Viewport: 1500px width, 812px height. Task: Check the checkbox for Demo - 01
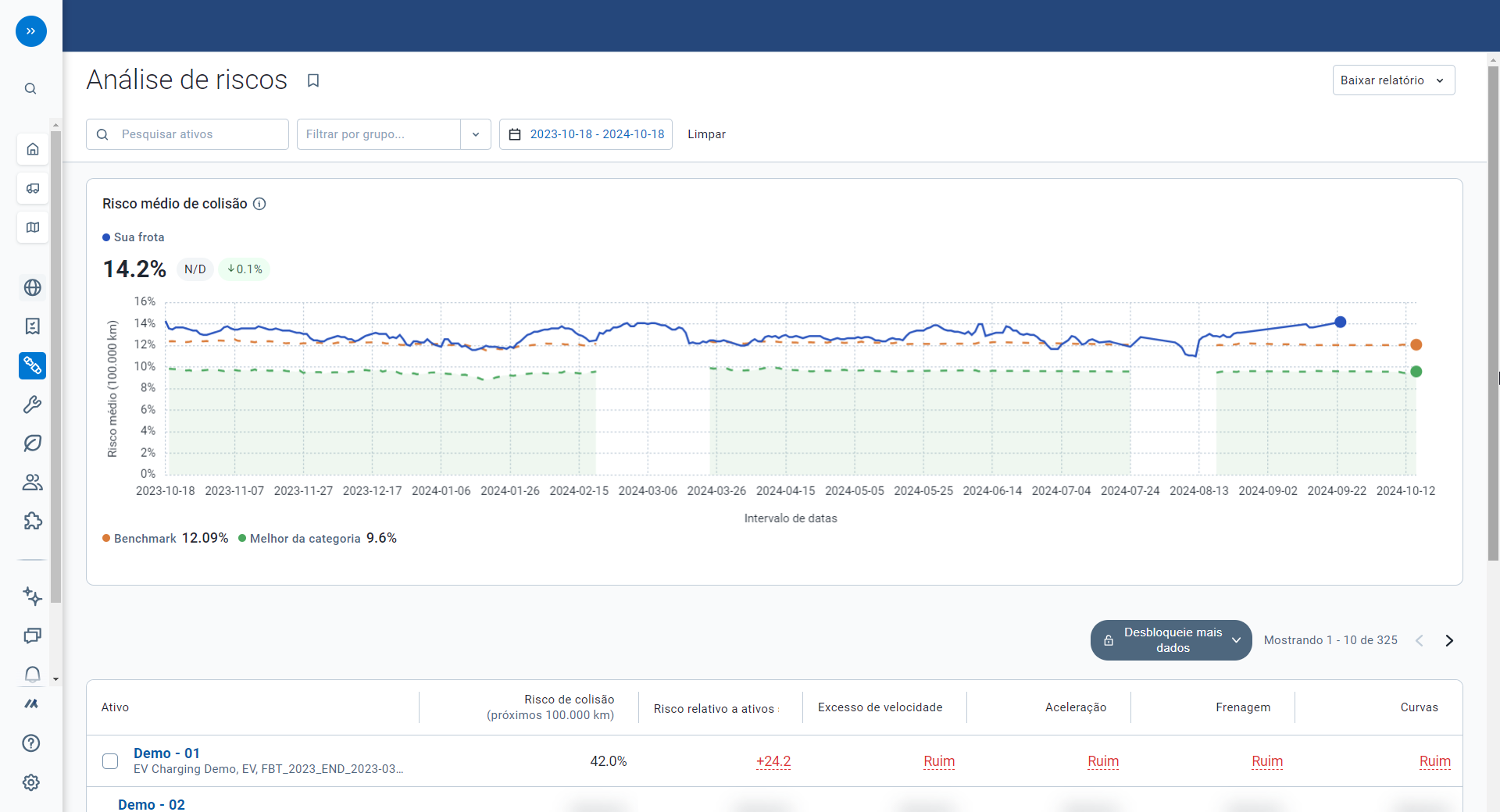click(x=110, y=761)
